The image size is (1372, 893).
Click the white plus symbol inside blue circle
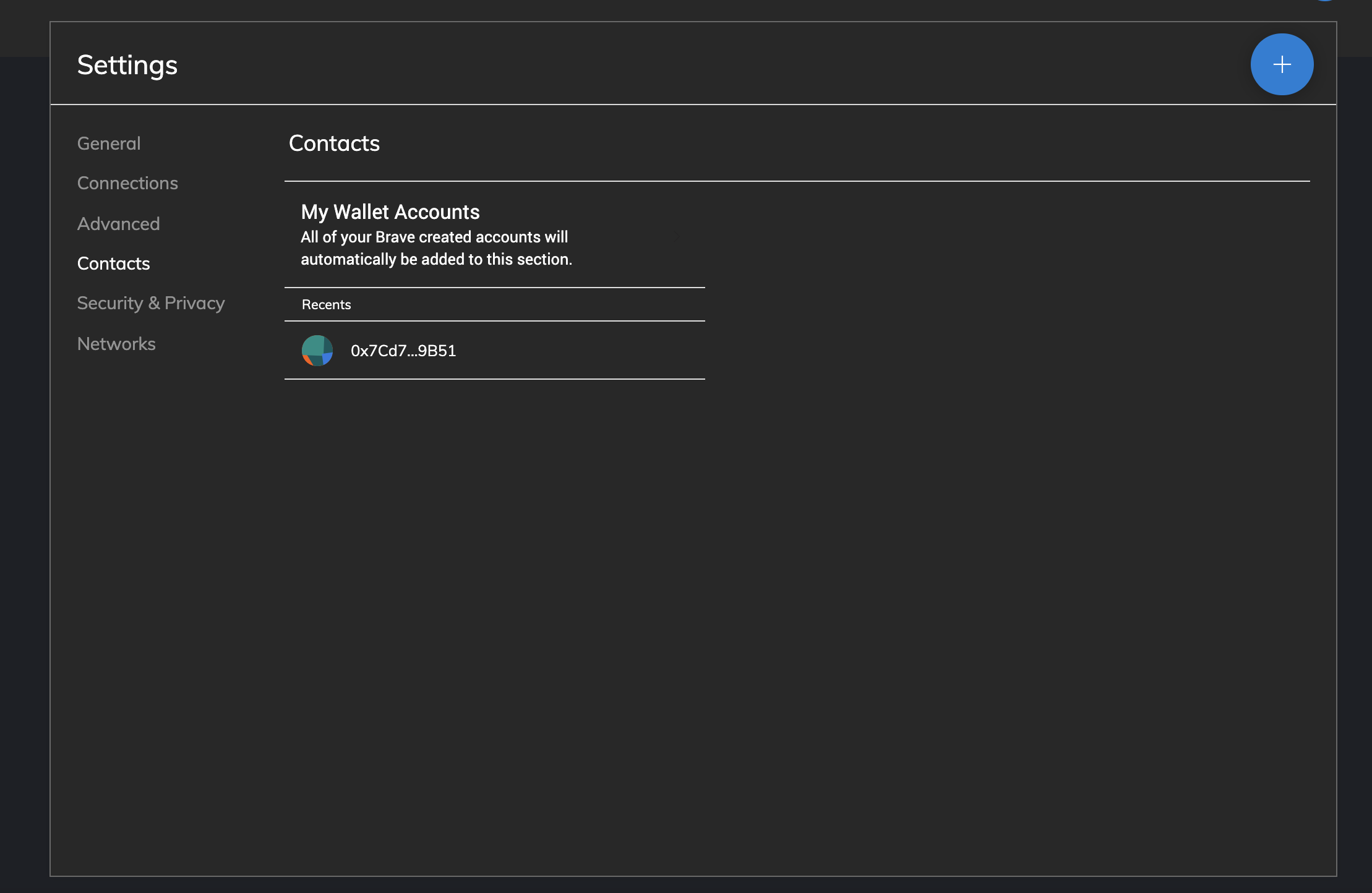click(1282, 64)
